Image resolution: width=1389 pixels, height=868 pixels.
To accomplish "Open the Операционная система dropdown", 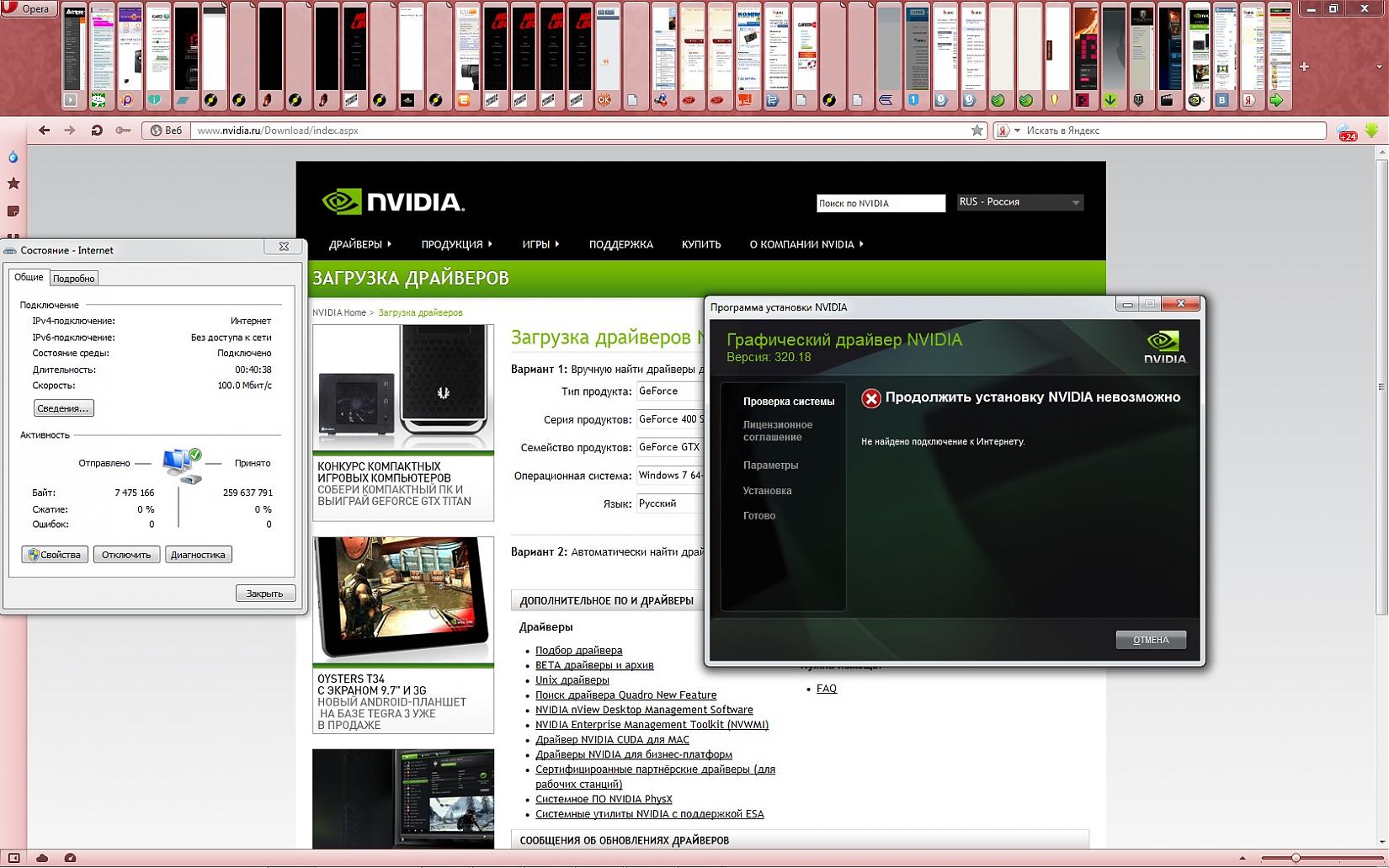I will pyautogui.click(x=670, y=476).
